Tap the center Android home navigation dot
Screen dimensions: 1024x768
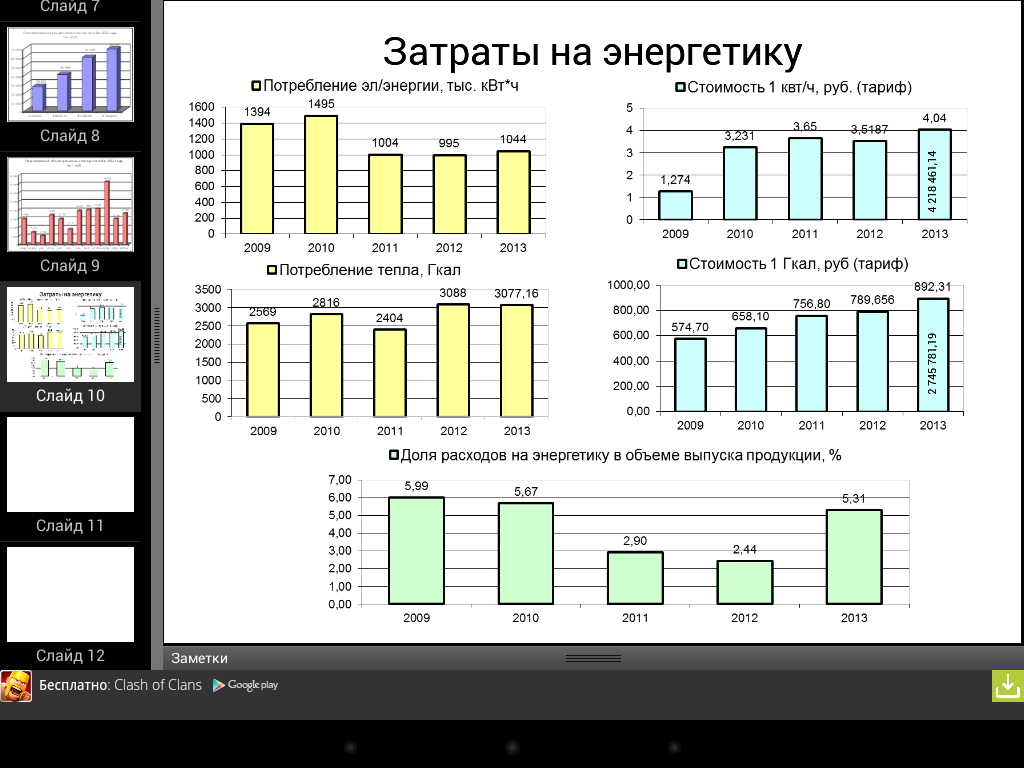pyautogui.click(x=512, y=747)
